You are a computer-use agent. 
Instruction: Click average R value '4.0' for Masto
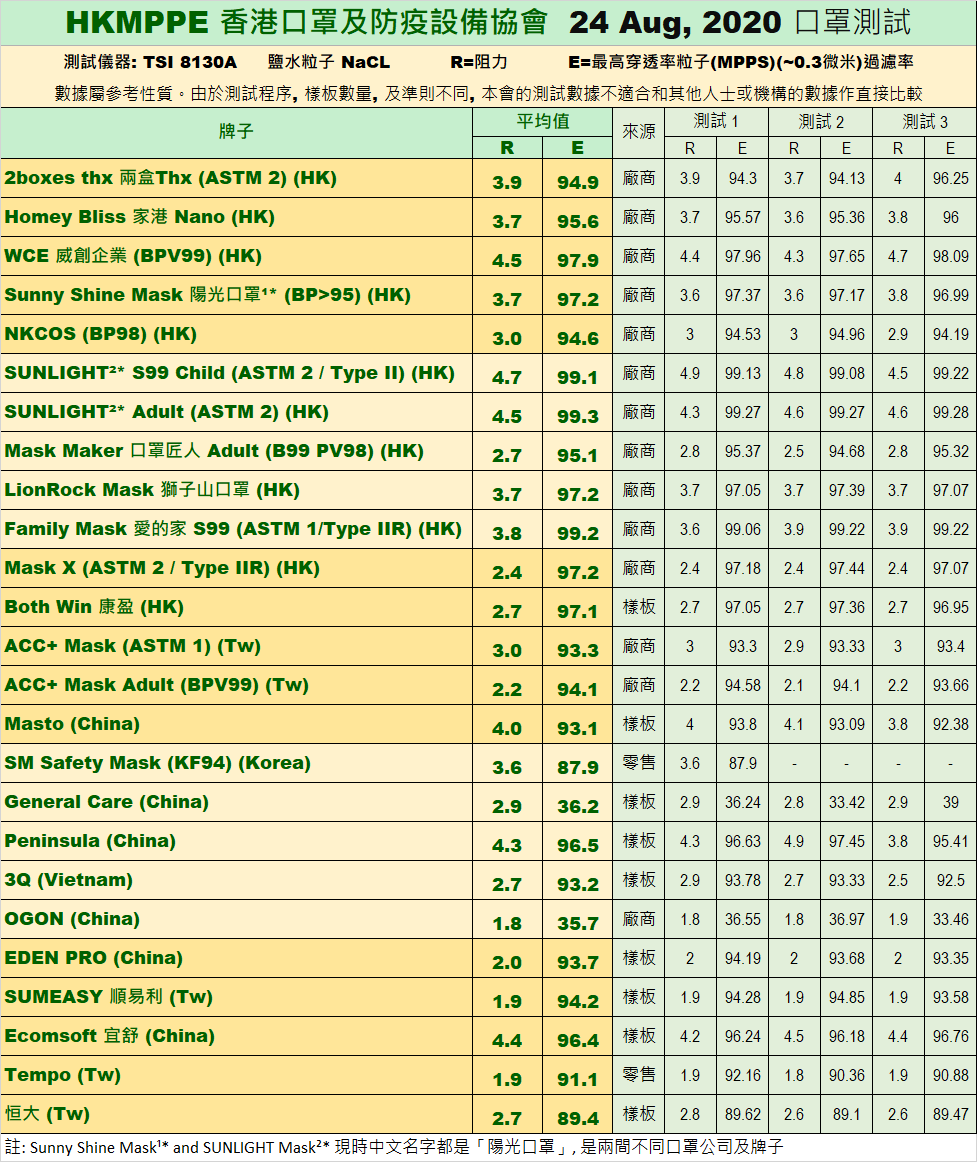tap(507, 728)
